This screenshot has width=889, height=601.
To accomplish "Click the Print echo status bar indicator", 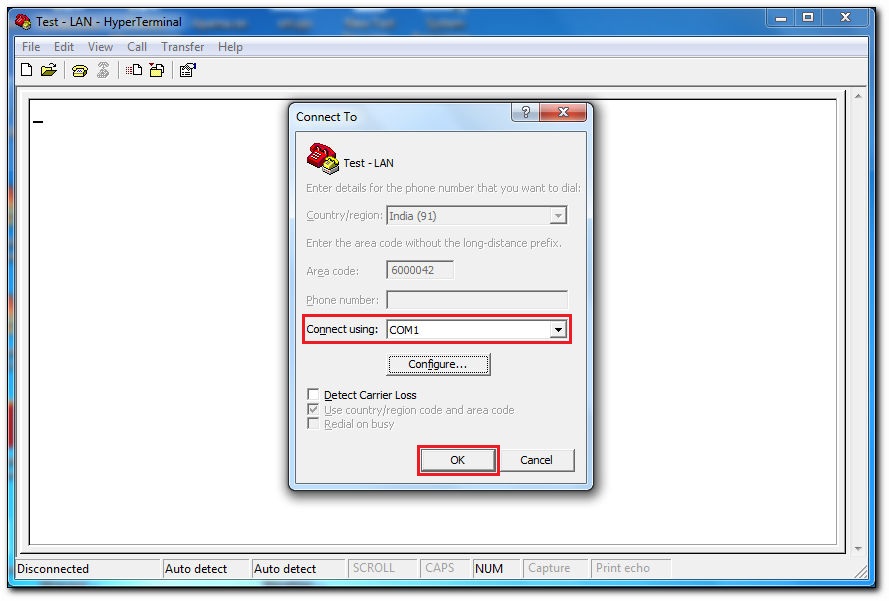I will coord(623,568).
